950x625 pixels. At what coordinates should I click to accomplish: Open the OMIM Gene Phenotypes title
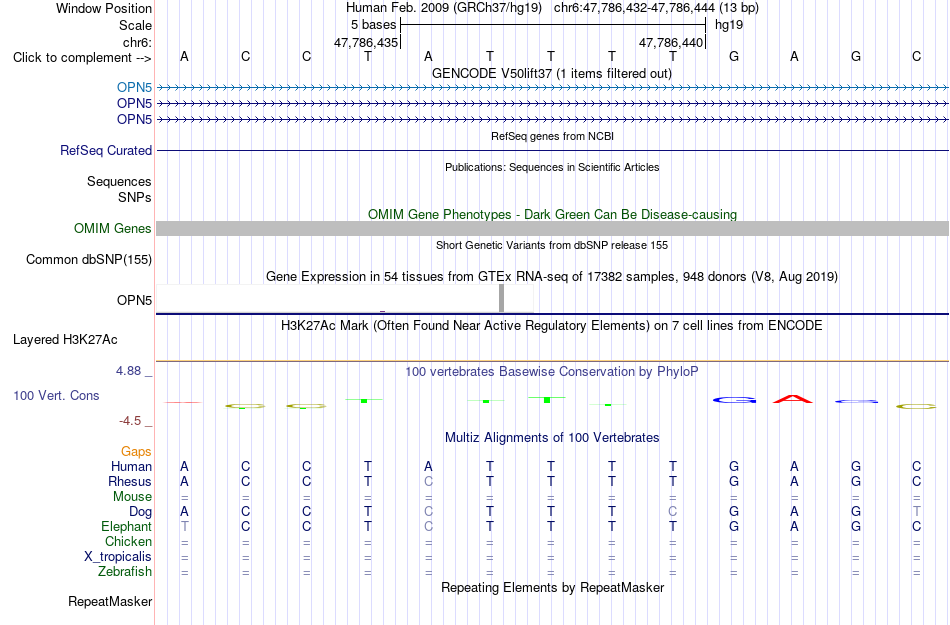pyautogui.click(x=553, y=214)
